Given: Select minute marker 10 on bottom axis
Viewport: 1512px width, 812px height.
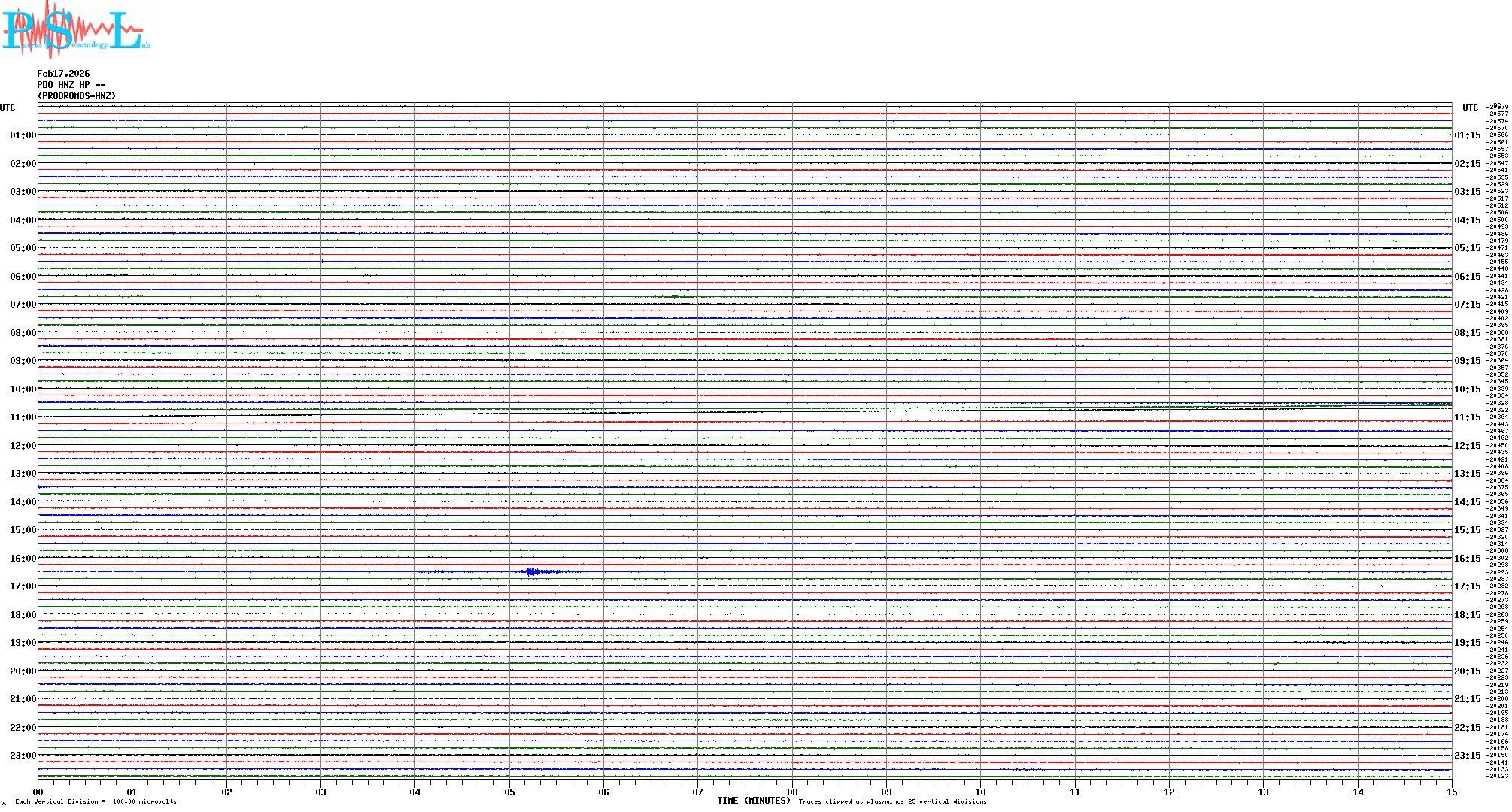Looking at the screenshot, I should point(980,792).
